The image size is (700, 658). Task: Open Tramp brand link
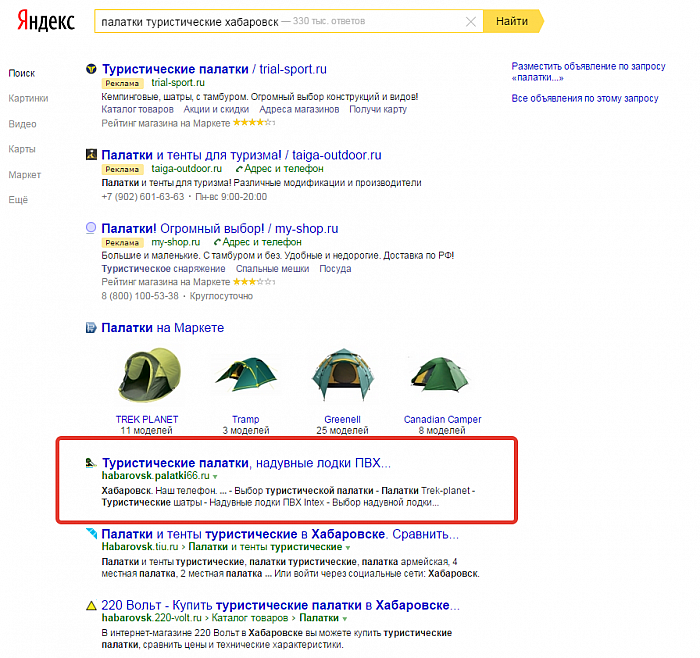point(246,420)
